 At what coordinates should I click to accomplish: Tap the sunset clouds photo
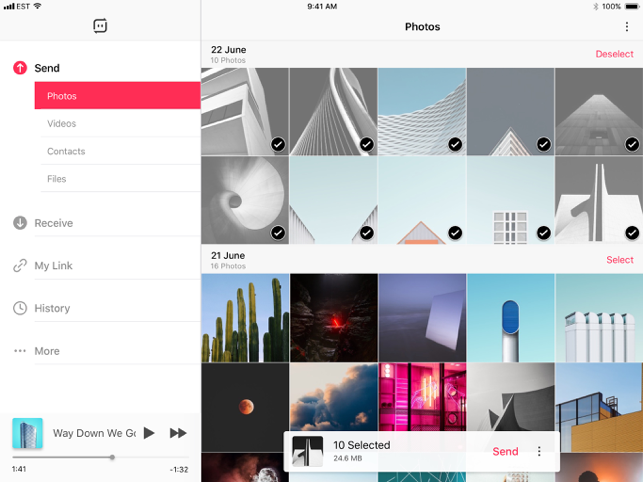(x=334, y=397)
